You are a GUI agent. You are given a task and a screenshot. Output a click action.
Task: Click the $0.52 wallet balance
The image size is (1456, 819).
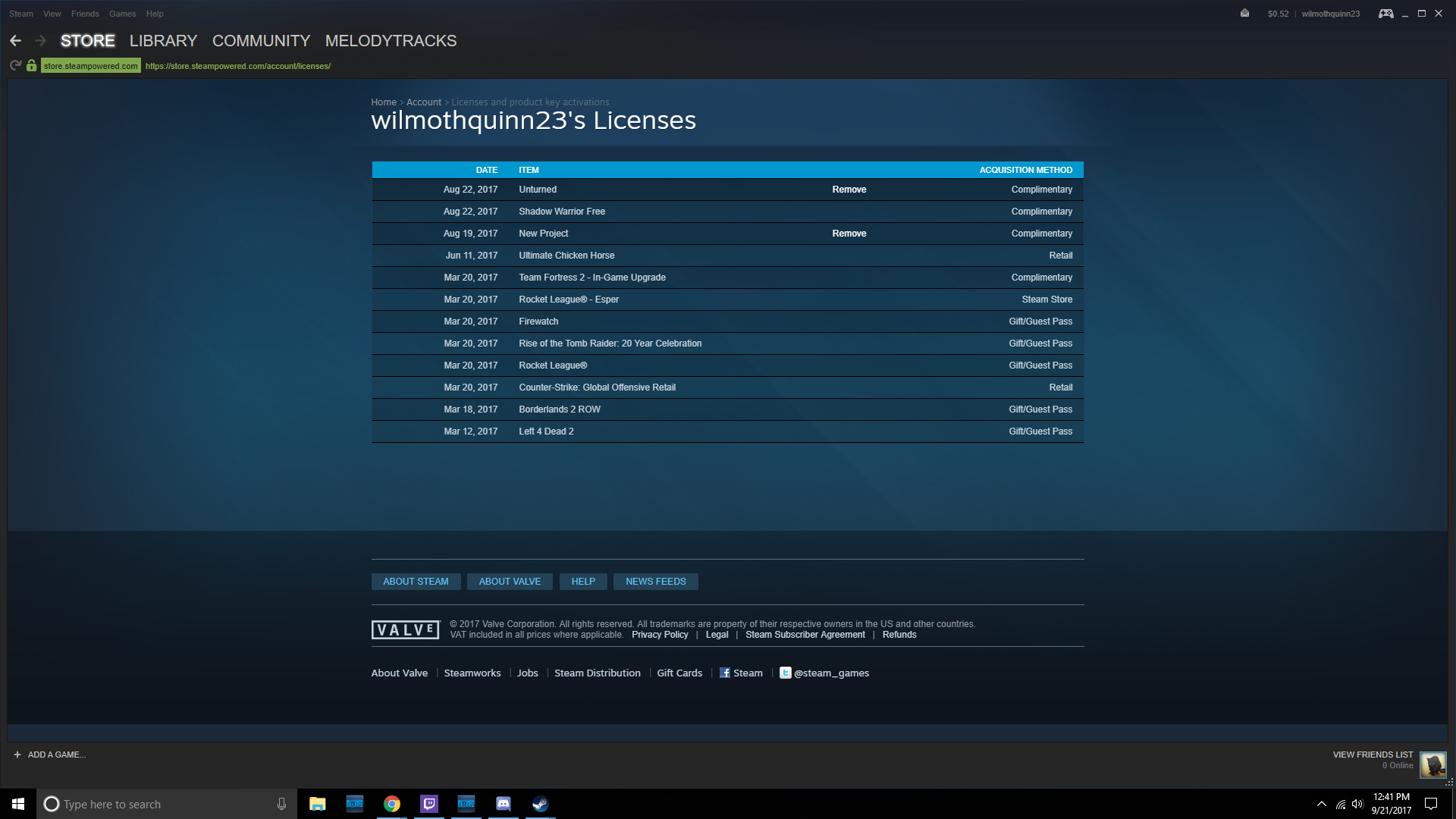point(1278,14)
